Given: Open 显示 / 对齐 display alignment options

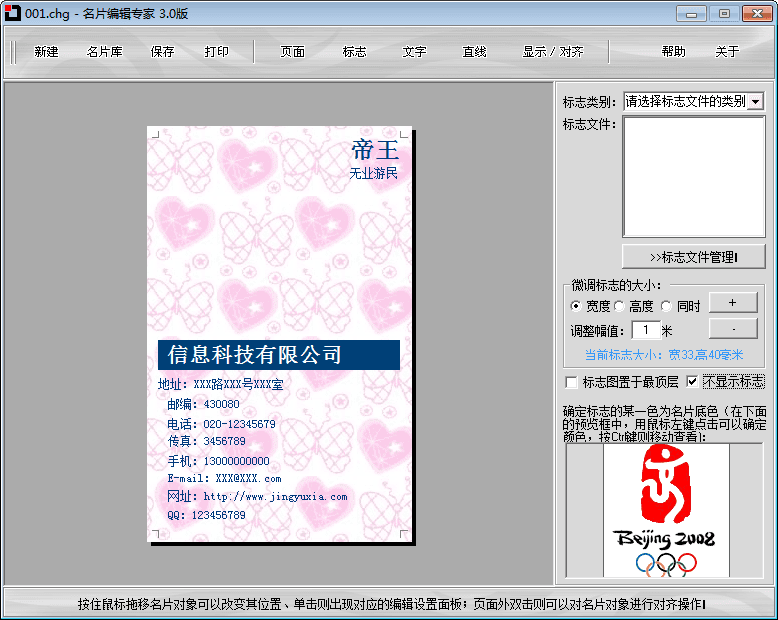Looking at the screenshot, I should click(x=552, y=52).
